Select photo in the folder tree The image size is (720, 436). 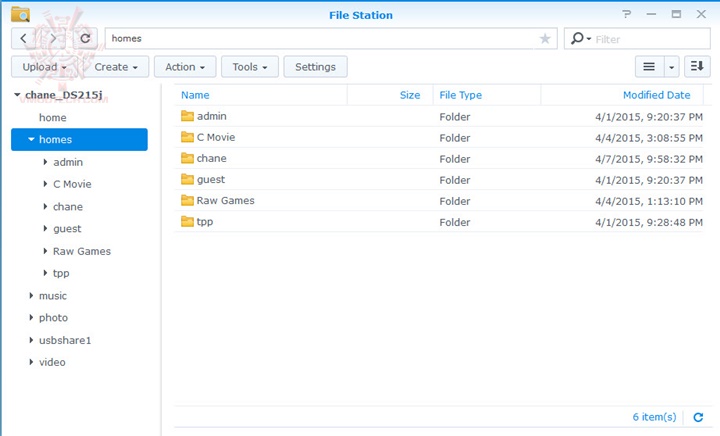click(53, 318)
